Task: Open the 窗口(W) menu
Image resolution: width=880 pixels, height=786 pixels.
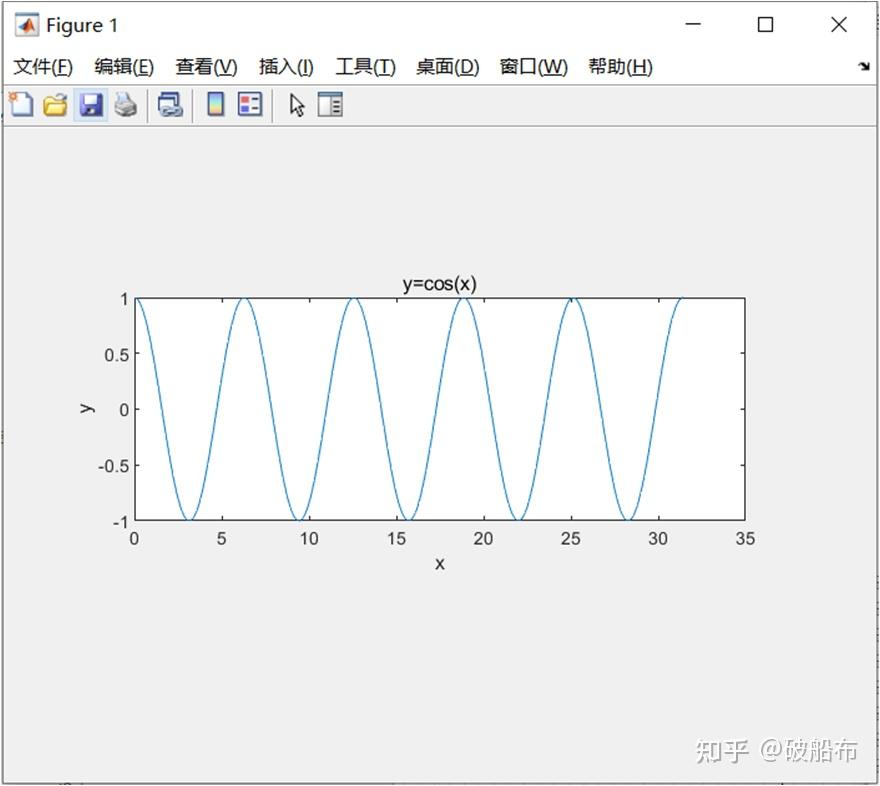Action: 533,66
